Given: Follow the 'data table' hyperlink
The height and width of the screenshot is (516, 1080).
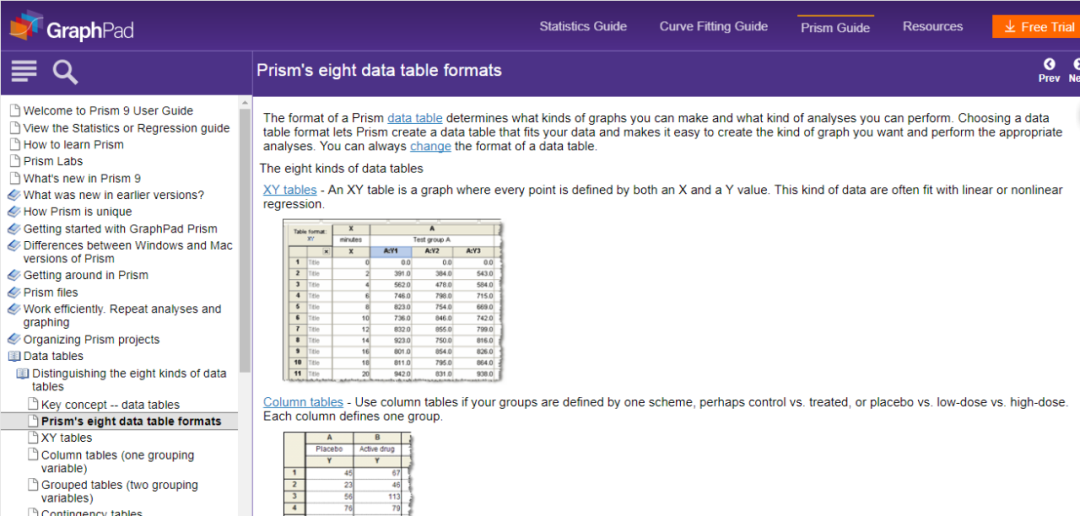Looking at the screenshot, I should 415,117.
